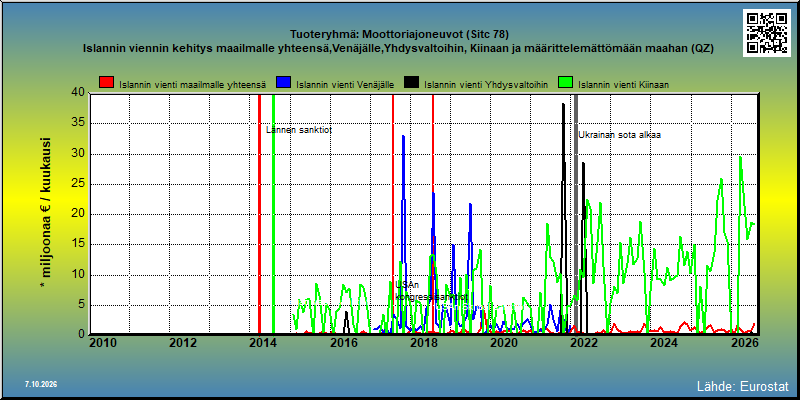The height and width of the screenshot is (400, 800).
Task: Click the gray vertical Ukraine war marker line
Action: coord(576,214)
